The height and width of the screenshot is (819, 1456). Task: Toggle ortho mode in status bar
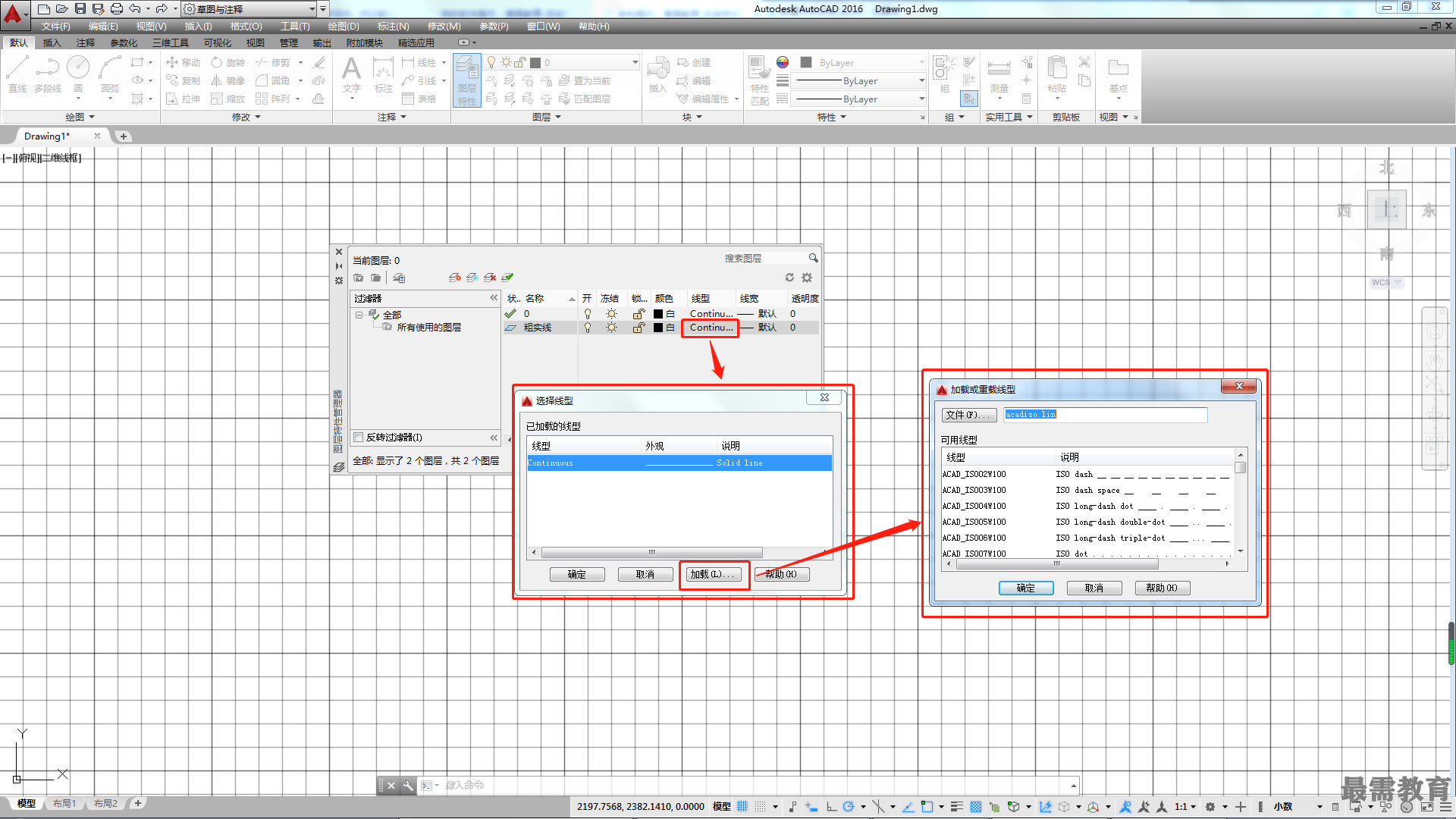[x=832, y=806]
